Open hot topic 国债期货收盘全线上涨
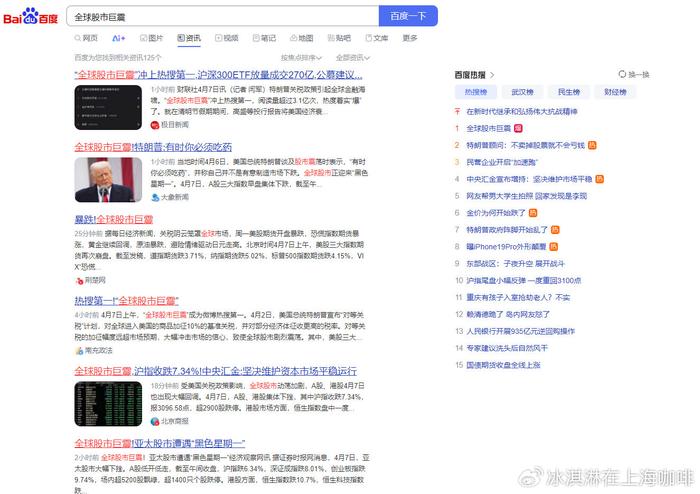Image resolution: width=700 pixels, height=494 pixels. pyautogui.click(x=503, y=365)
